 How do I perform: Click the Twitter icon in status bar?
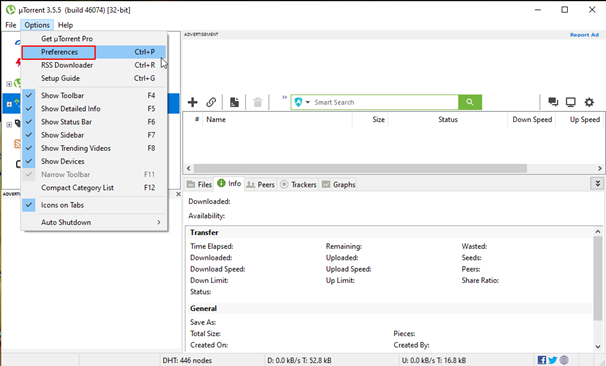553,360
